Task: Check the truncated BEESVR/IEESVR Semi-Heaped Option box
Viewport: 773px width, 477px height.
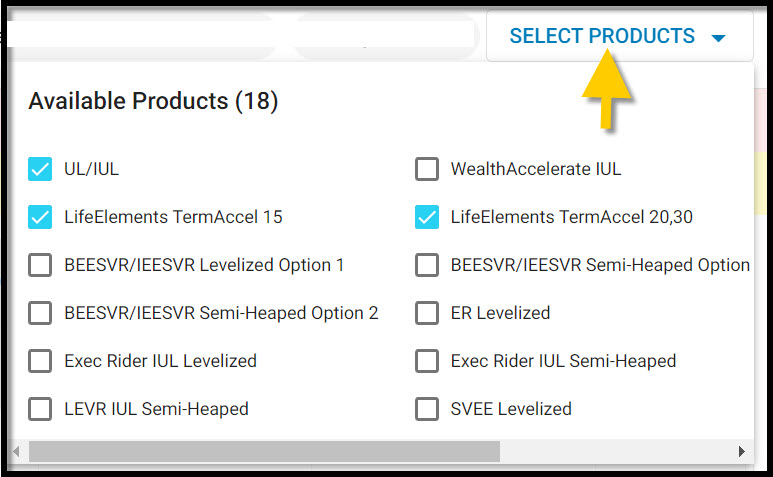Action: click(427, 265)
